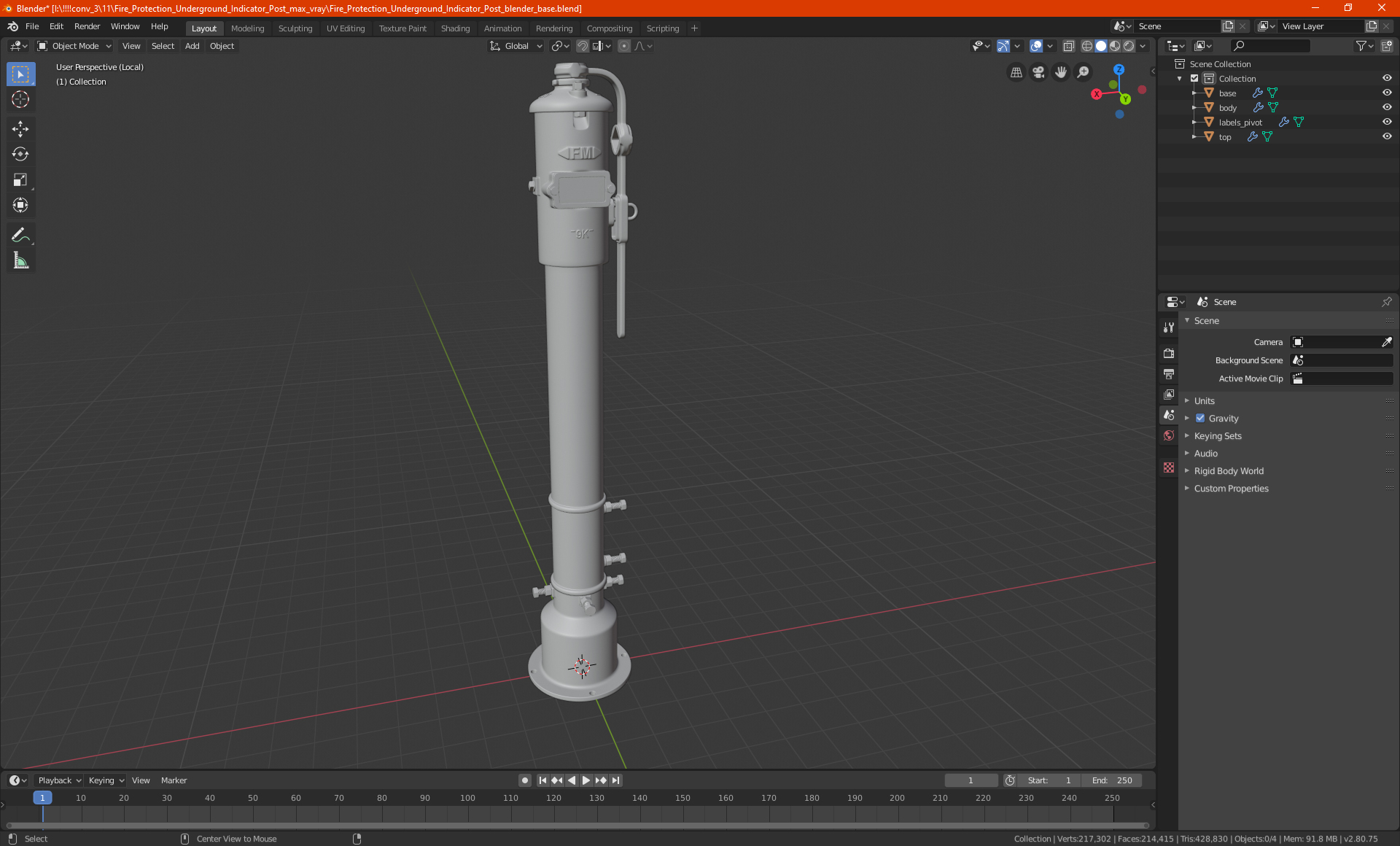Toggle the Gravity checkbox

(1200, 419)
